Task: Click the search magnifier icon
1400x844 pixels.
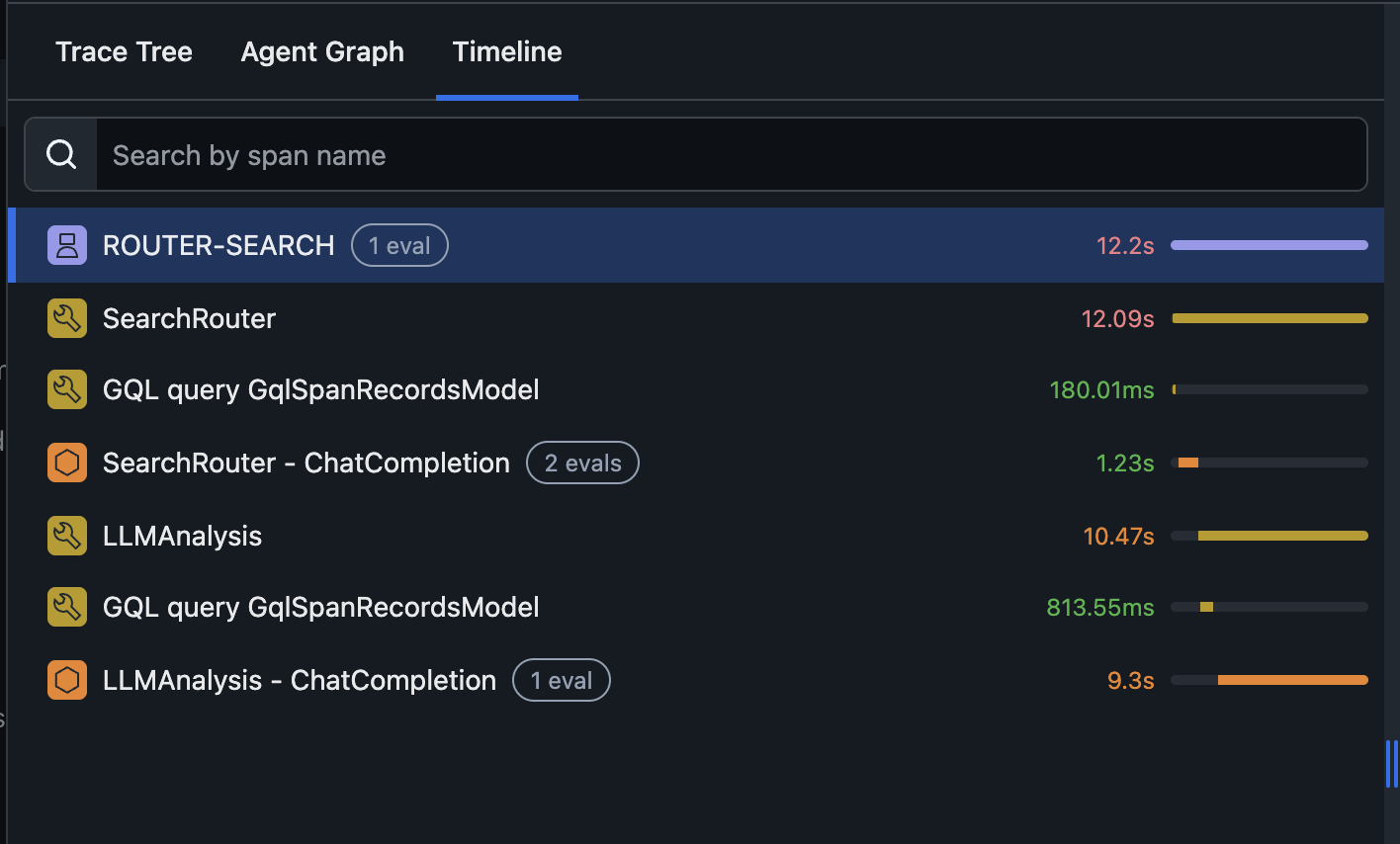Action: coord(61,155)
